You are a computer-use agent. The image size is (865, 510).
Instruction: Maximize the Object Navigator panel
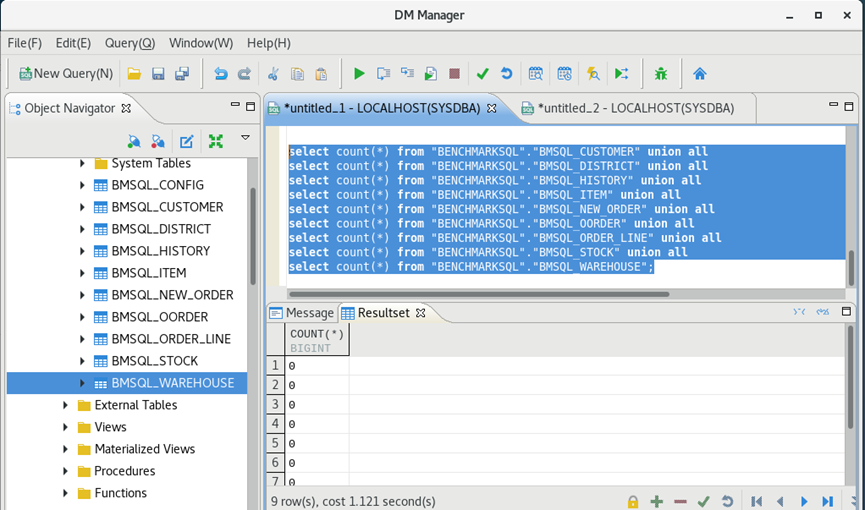click(250, 106)
